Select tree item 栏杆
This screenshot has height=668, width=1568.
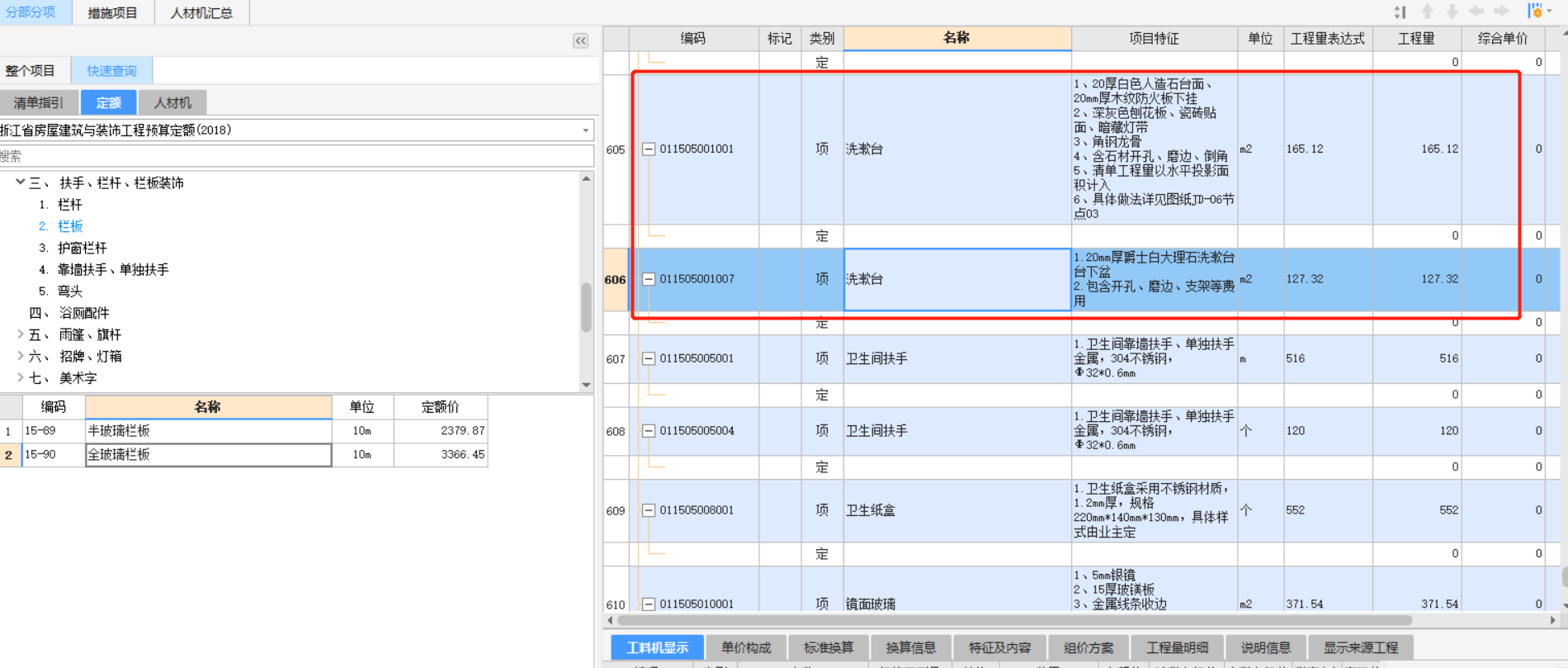pos(70,205)
